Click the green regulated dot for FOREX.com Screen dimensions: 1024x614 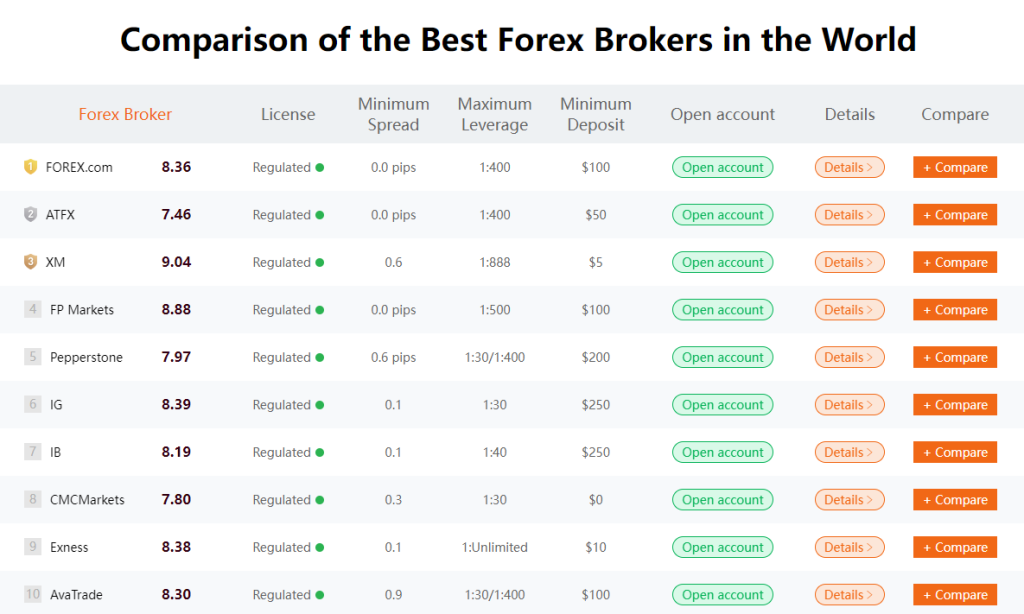320,168
